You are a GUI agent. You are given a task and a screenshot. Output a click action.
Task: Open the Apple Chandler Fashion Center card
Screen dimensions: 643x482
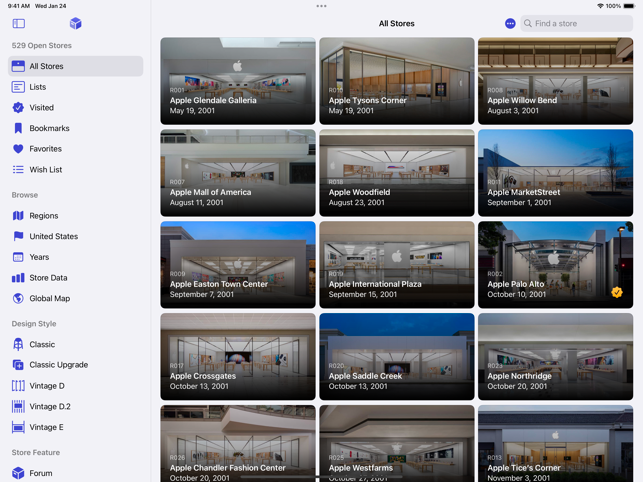238,443
